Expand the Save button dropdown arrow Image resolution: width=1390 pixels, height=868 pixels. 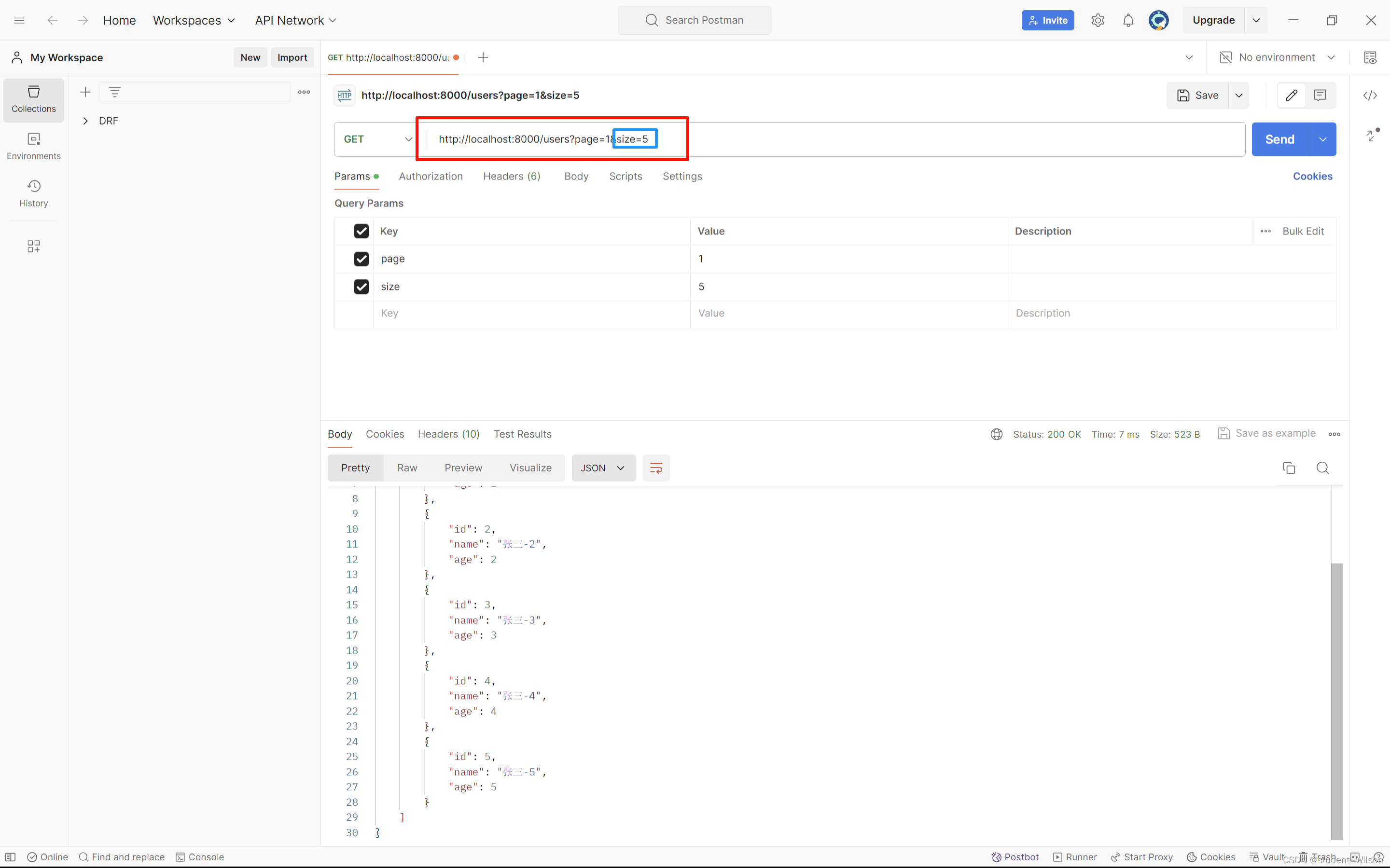(1237, 95)
